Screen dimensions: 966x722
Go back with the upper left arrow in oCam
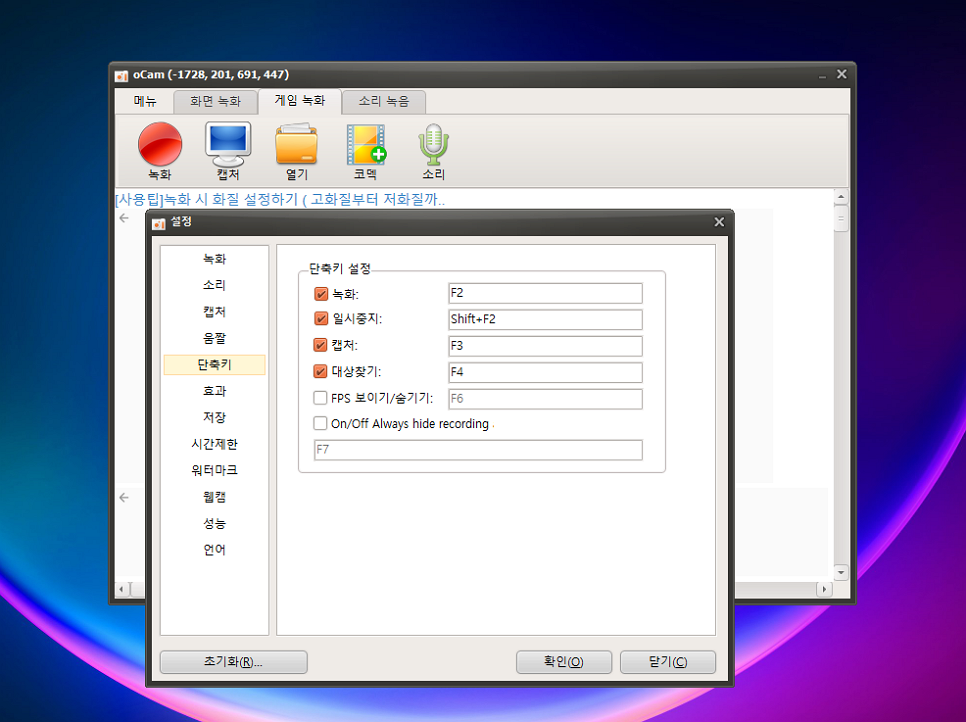pos(124,218)
